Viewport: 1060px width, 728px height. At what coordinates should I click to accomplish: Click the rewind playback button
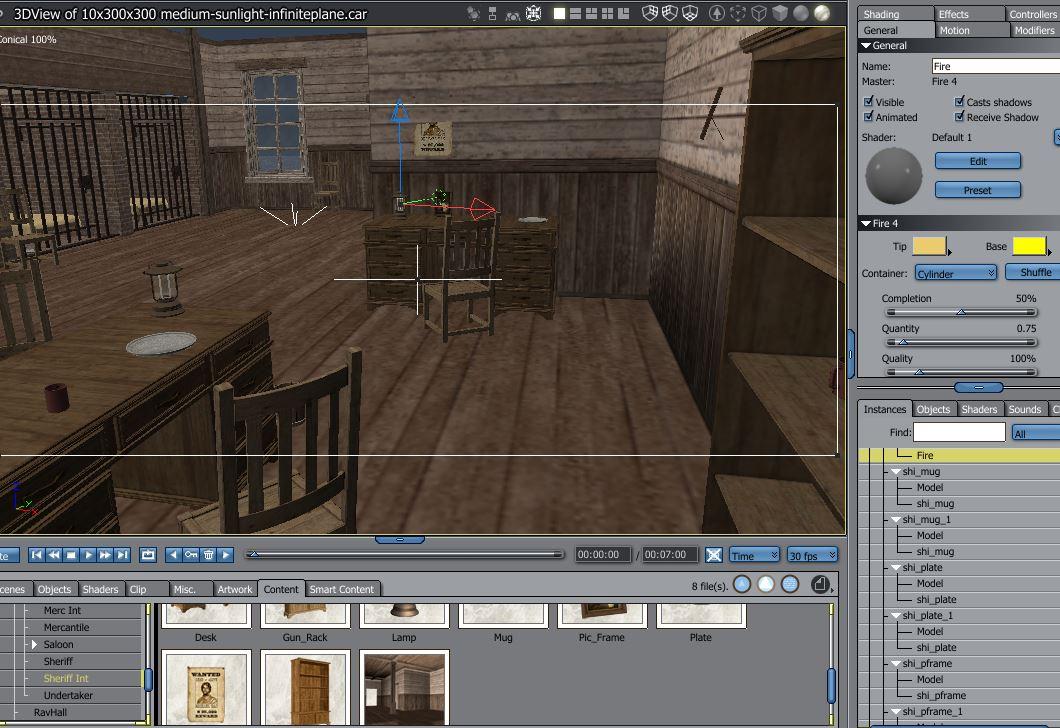tap(53, 555)
